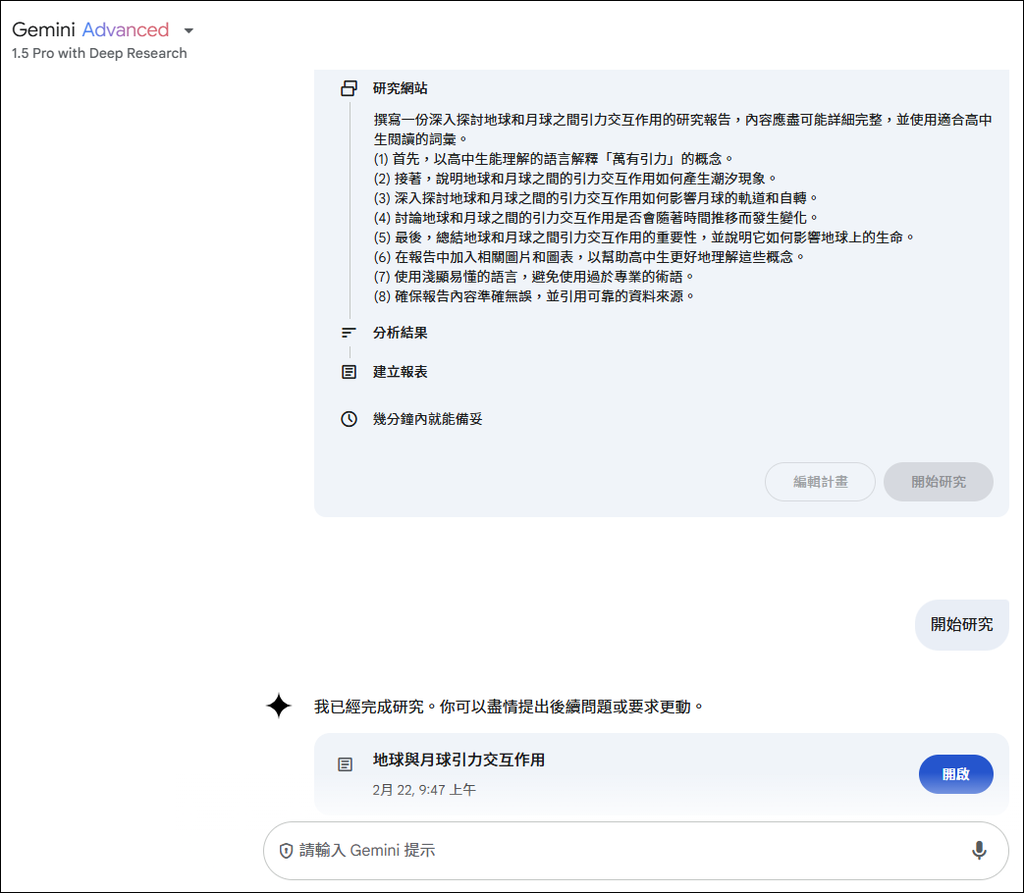Click the microphone voice input icon

(x=979, y=851)
